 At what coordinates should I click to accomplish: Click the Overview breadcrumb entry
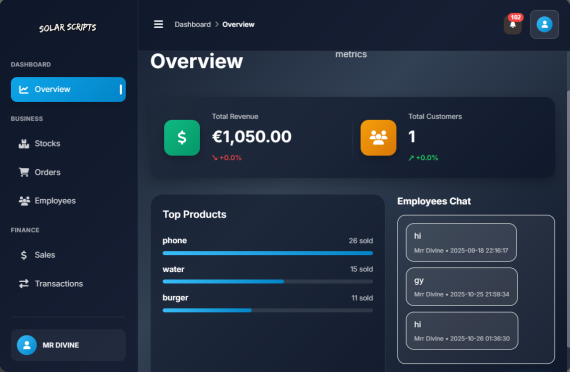[x=238, y=24]
